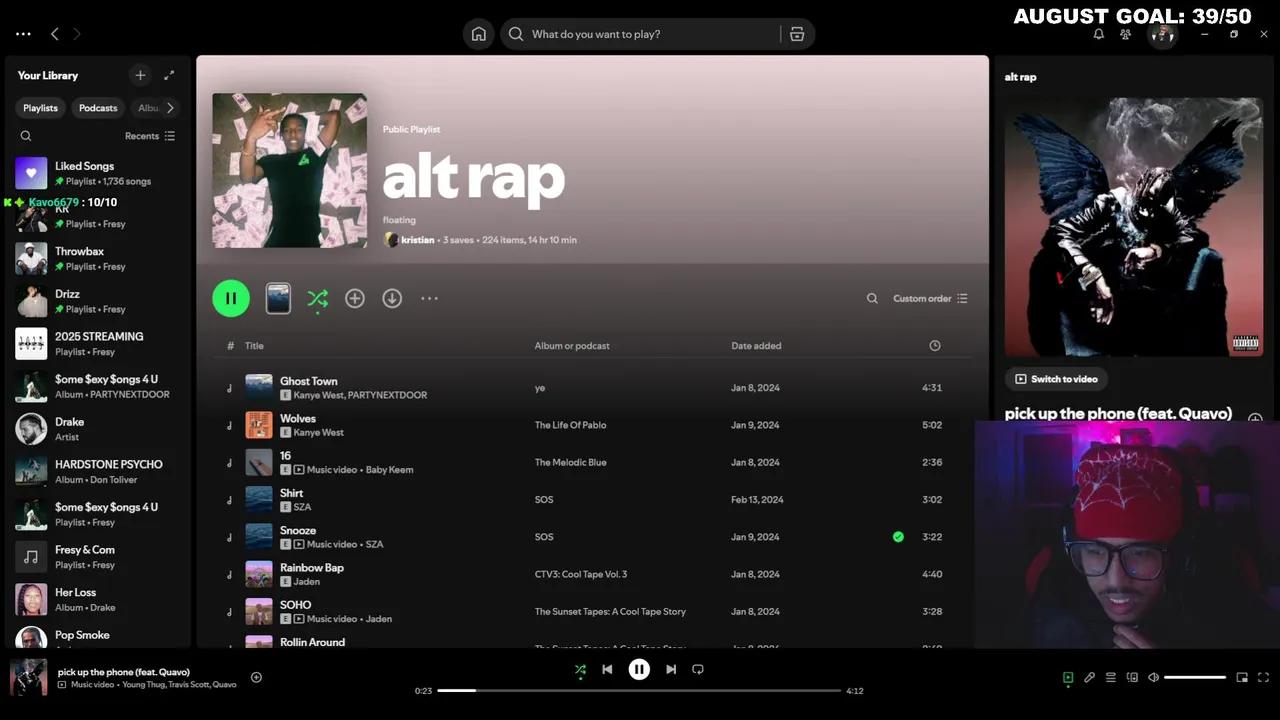Open Kanye West link under Wolves
This screenshot has height=720, width=1280.
point(318,433)
